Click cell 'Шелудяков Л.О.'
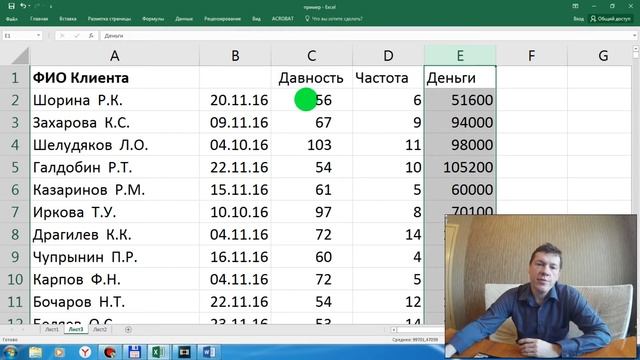 pos(115,145)
